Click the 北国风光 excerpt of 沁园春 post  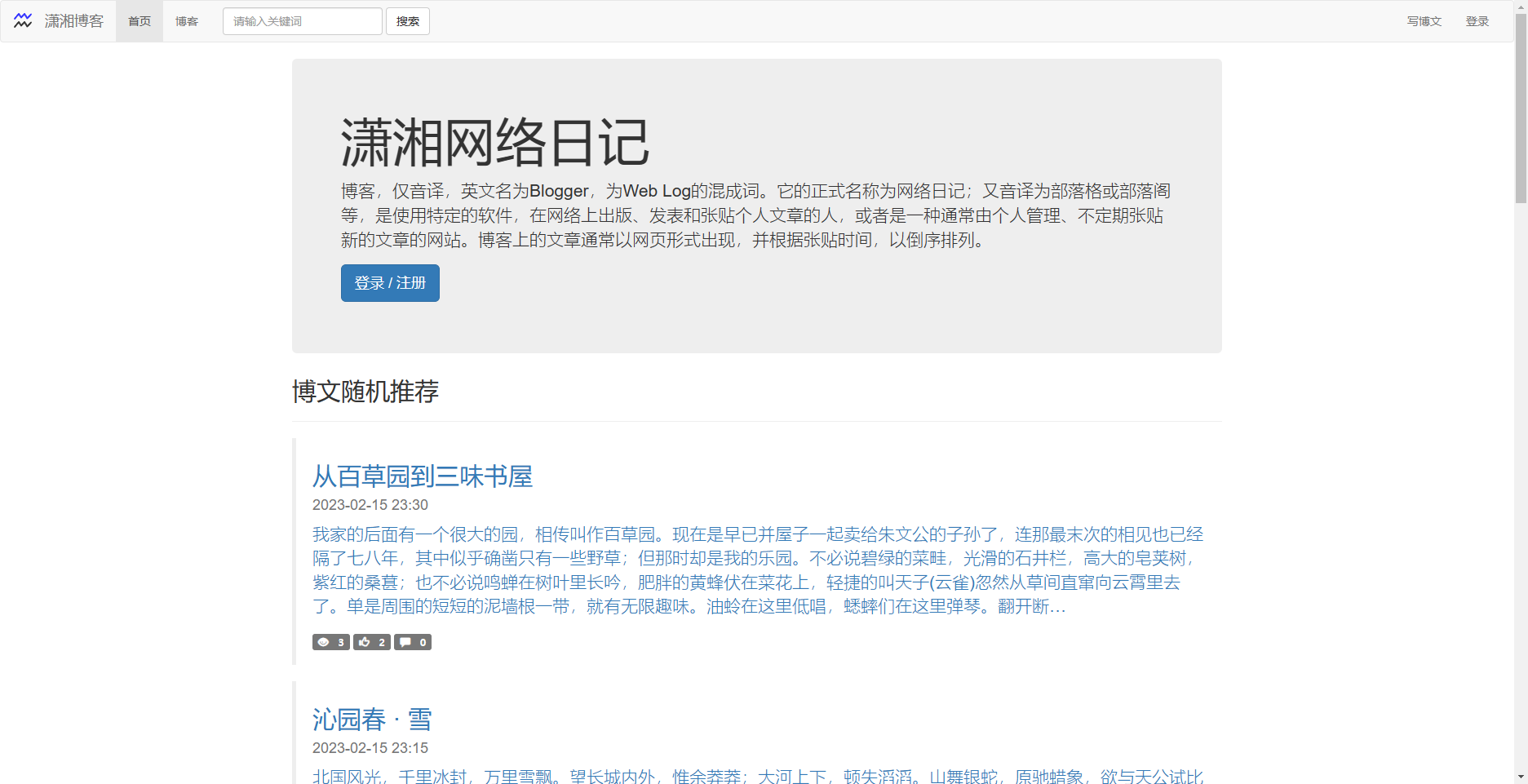pyautogui.click(x=757, y=776)
